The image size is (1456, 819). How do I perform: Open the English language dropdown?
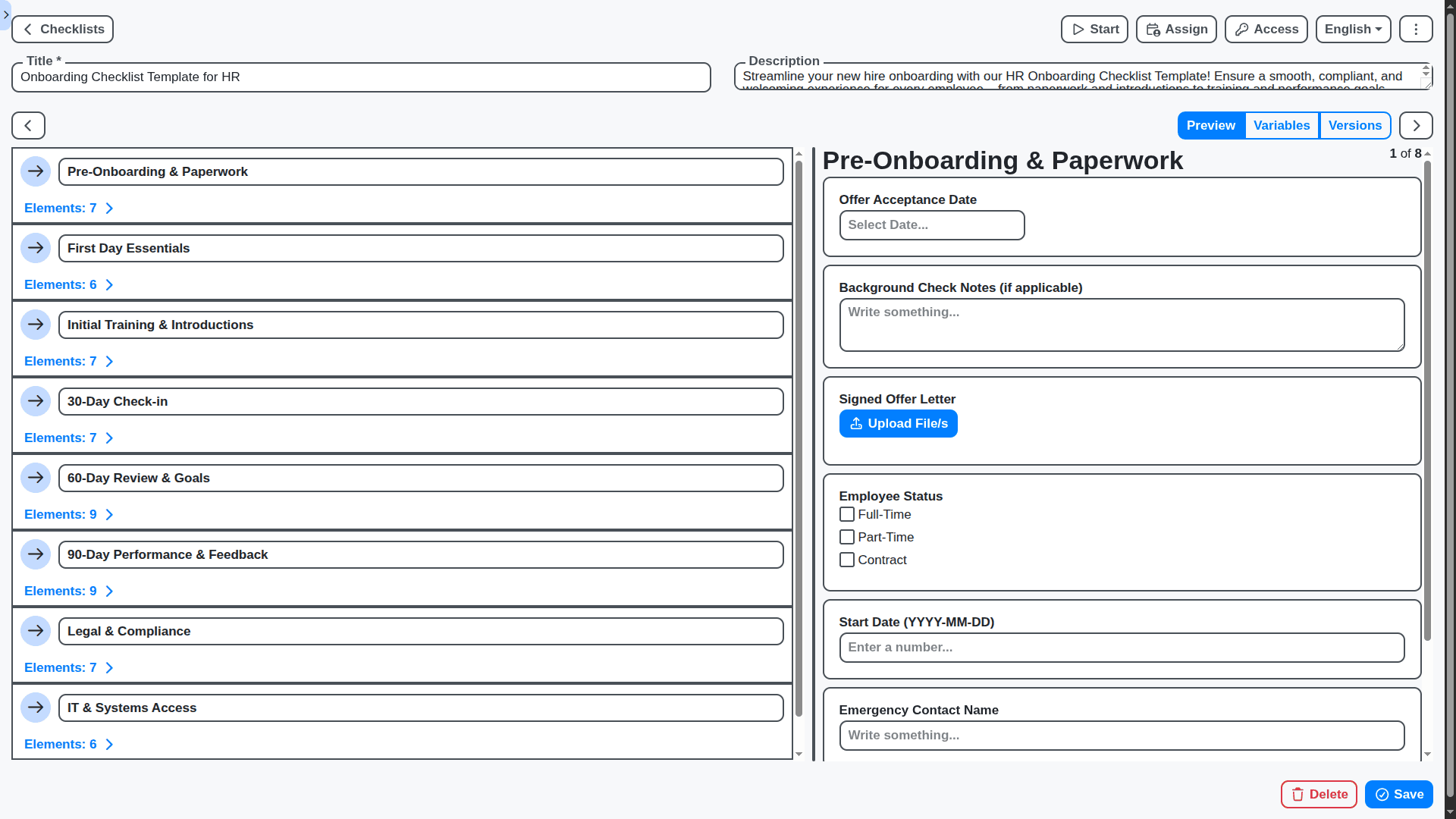click(x=1353, y=29)
